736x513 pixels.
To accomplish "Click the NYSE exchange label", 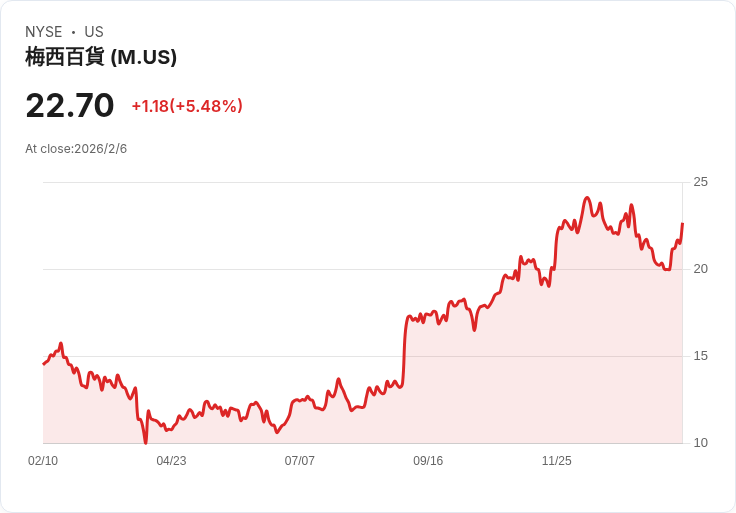I will 44,32.
